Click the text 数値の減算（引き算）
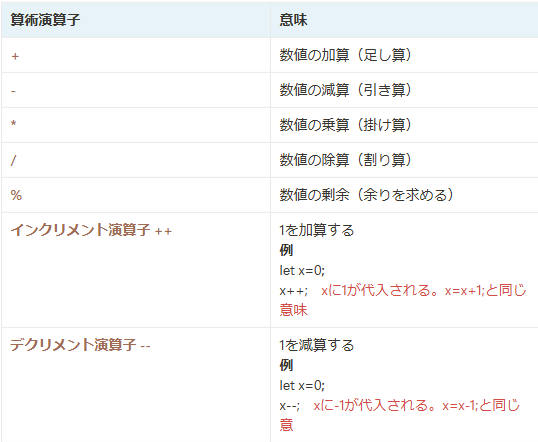538x442 pixels. pos(346,90)
